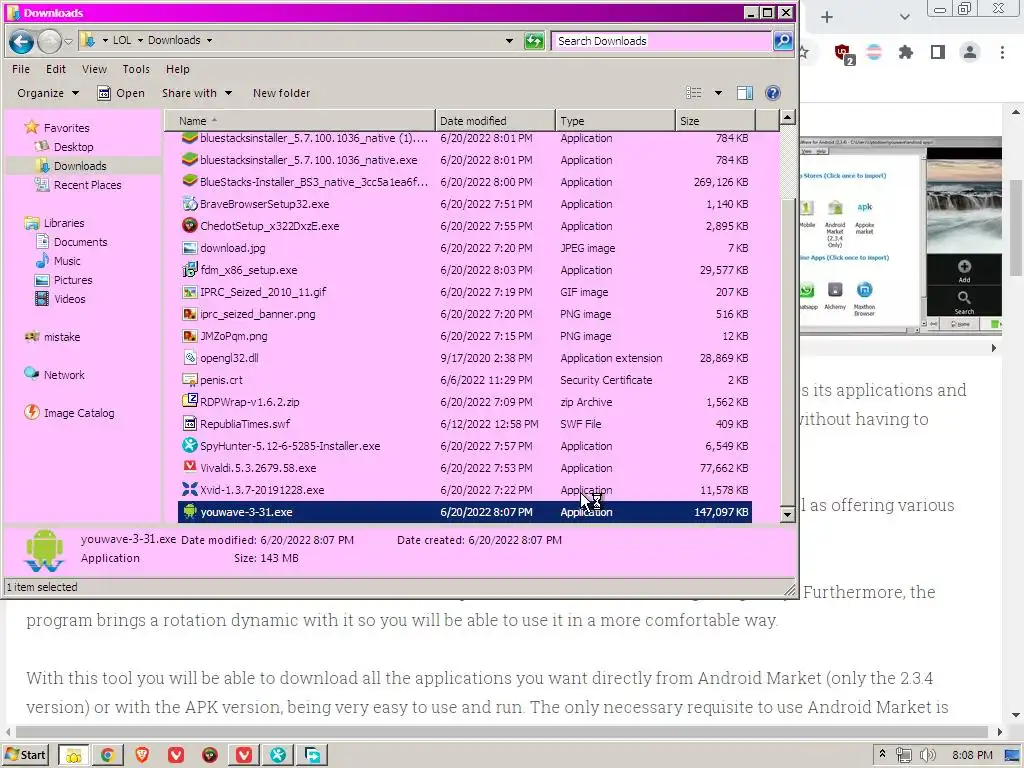This screenshot has height=768, width=1024.
Task: Click the Back navigation arrow in Explorer
Action: [21, 42]
